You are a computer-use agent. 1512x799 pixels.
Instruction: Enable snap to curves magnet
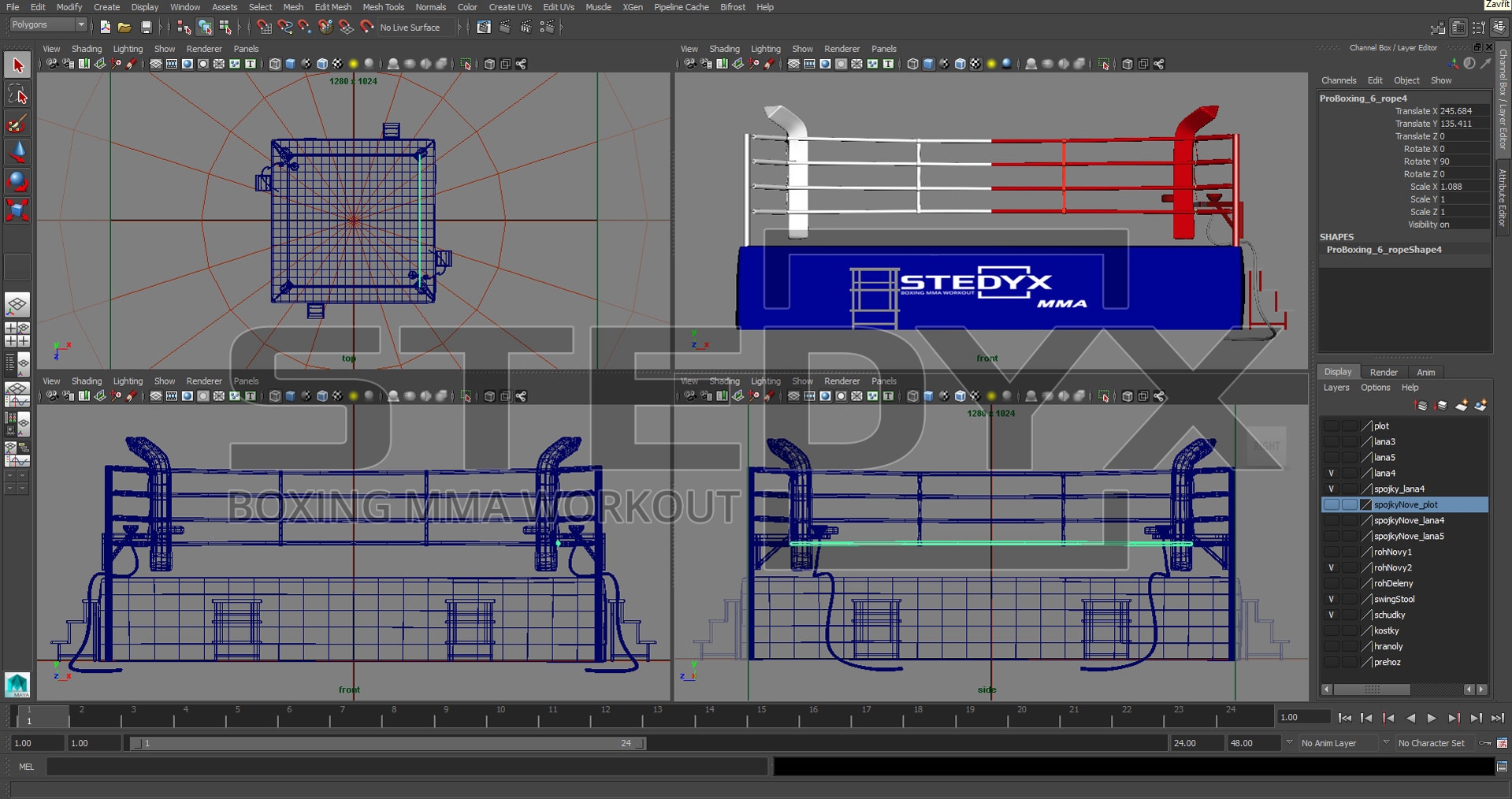pyautogui.click(x=284, y=28)
